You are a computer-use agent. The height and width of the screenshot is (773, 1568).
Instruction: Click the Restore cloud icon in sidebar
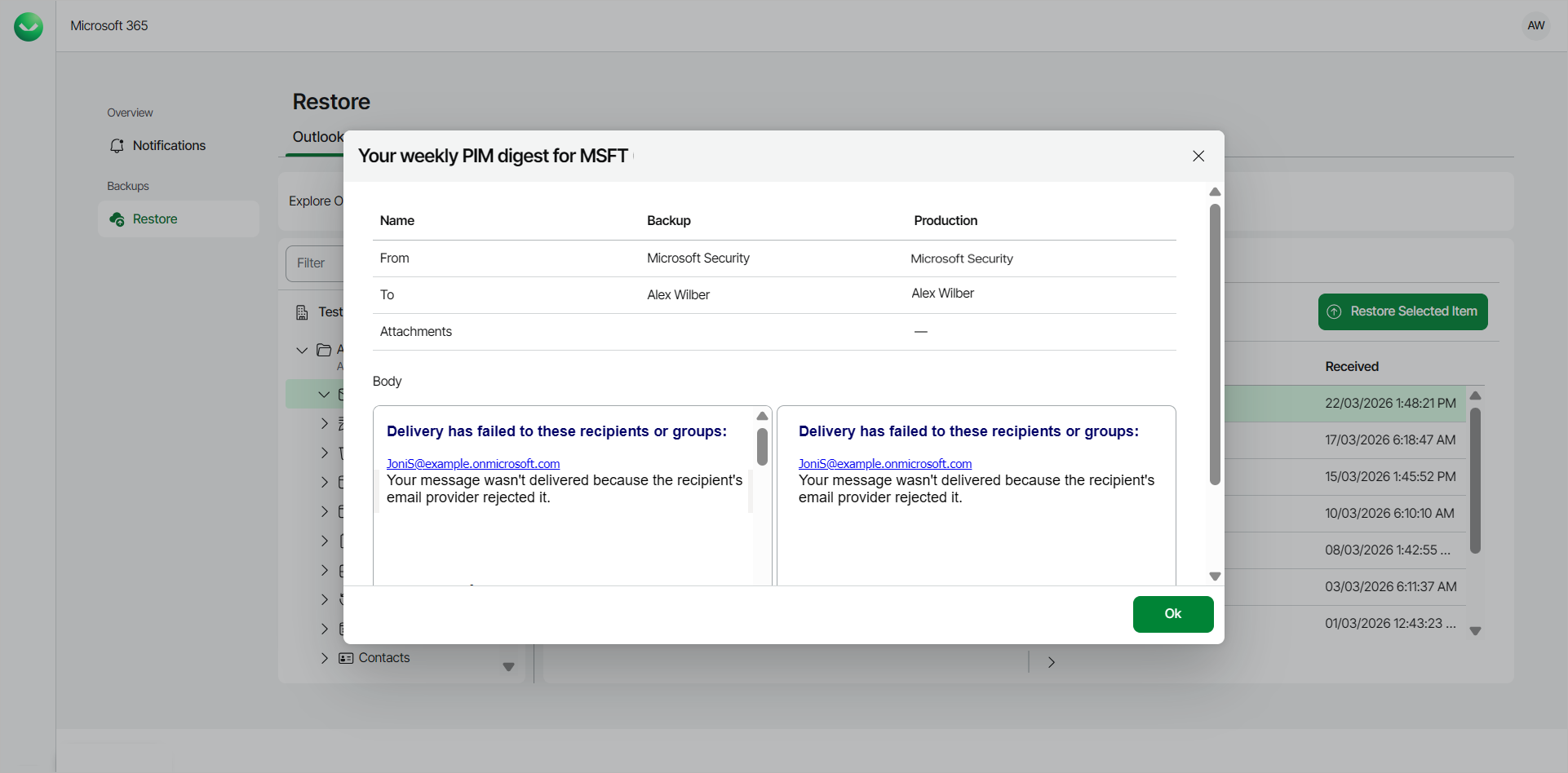117,219
